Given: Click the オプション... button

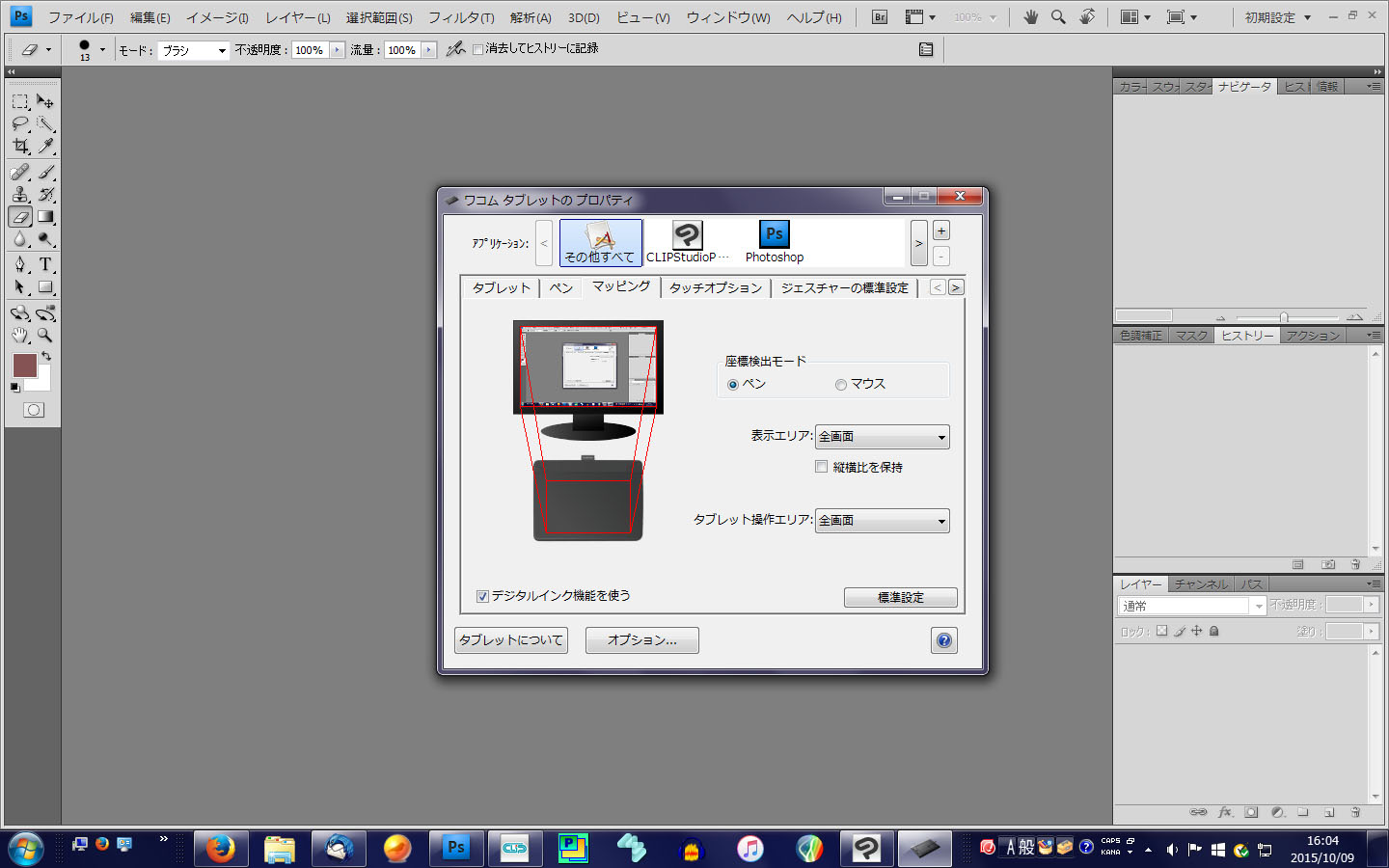Looking at the screenshot, I should click(641, 640).
